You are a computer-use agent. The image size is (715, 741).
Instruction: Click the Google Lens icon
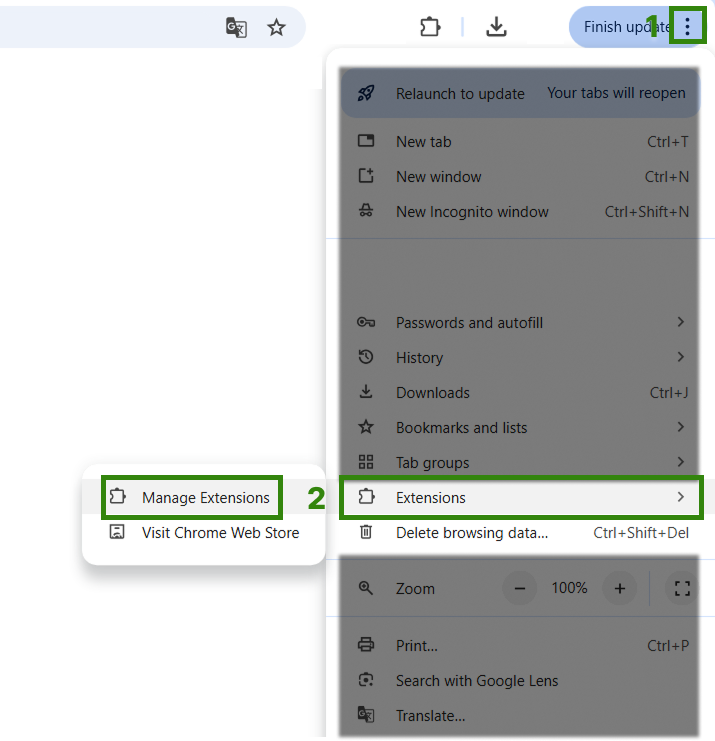point(366,680)
